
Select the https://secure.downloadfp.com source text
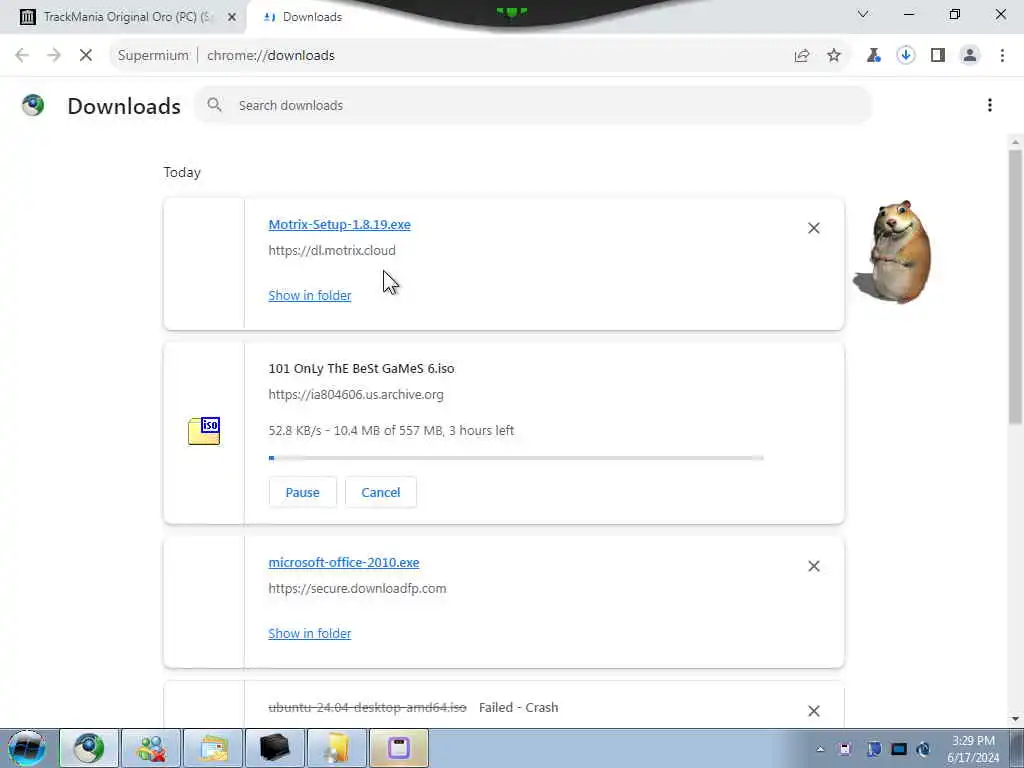click(357, 588)
